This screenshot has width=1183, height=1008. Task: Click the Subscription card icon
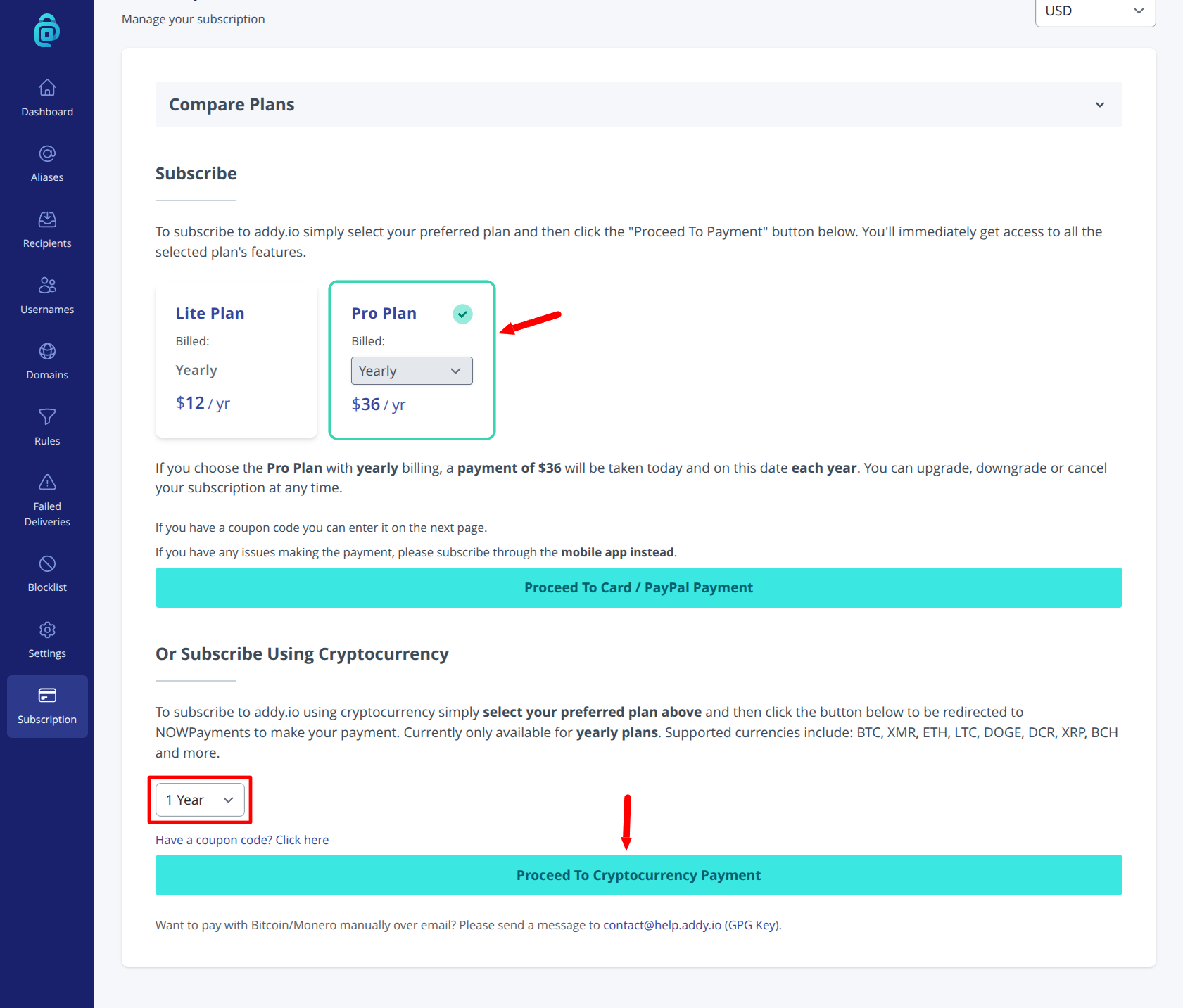click(x=47, y=695)
